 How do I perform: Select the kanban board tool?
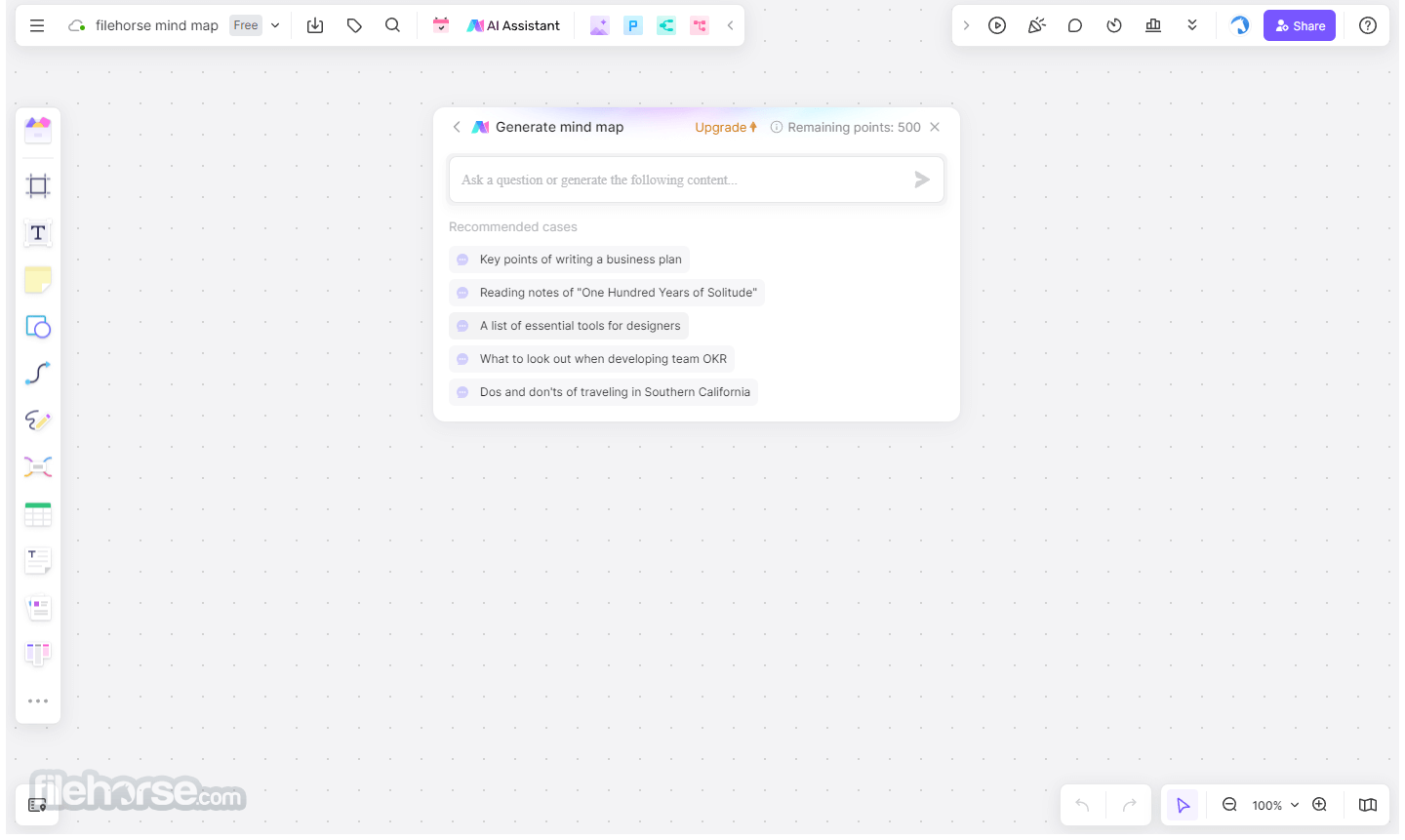pyautogui.click(x=38, y=655)
